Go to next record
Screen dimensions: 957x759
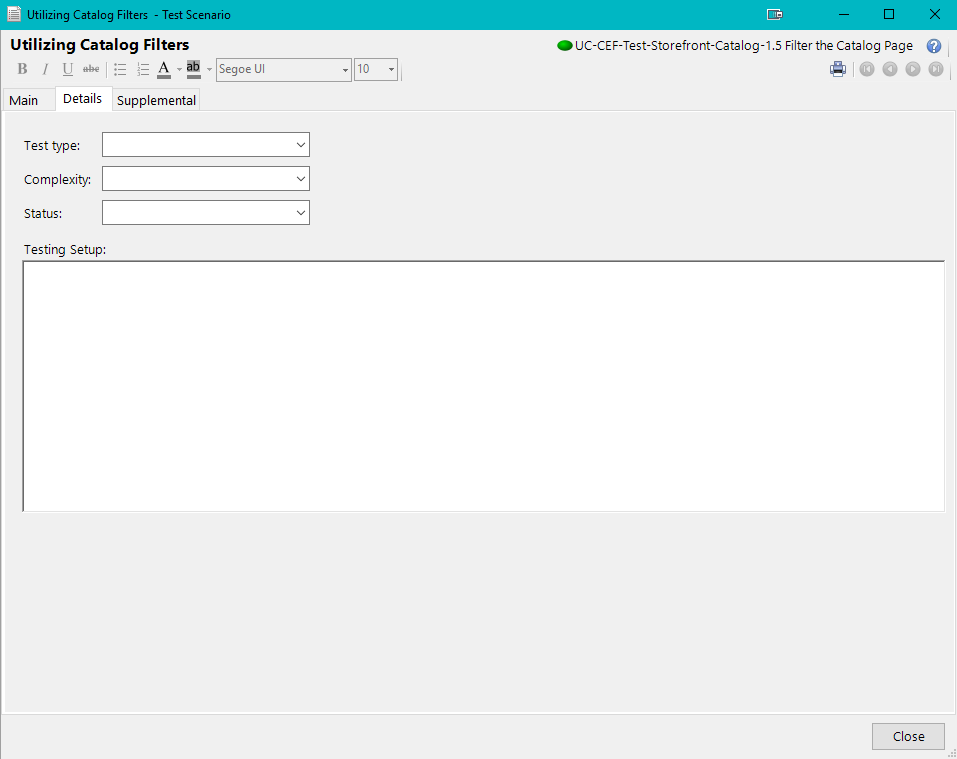tap(912, 69)
